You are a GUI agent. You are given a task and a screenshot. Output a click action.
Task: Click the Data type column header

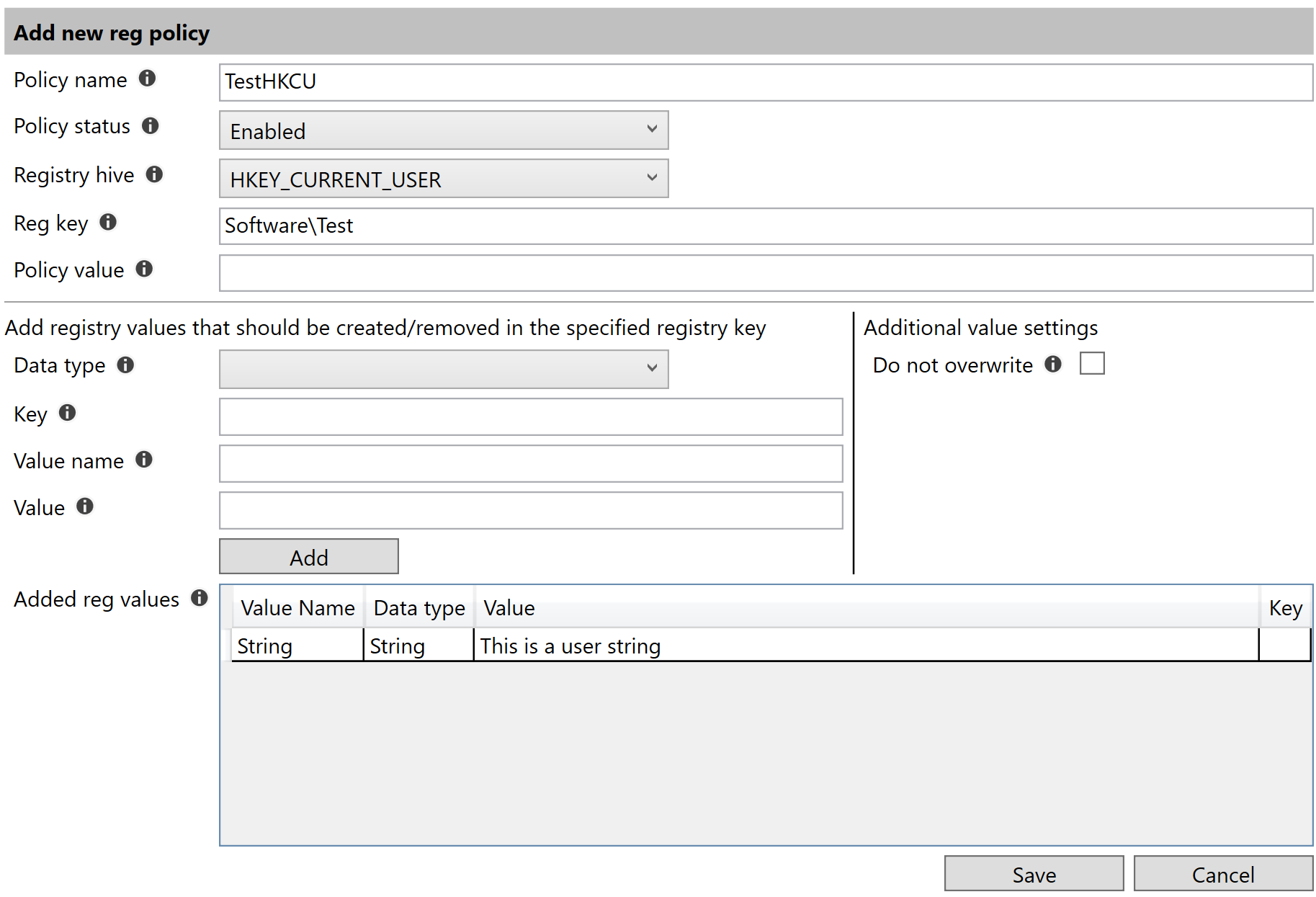click(x=419, y=608)
